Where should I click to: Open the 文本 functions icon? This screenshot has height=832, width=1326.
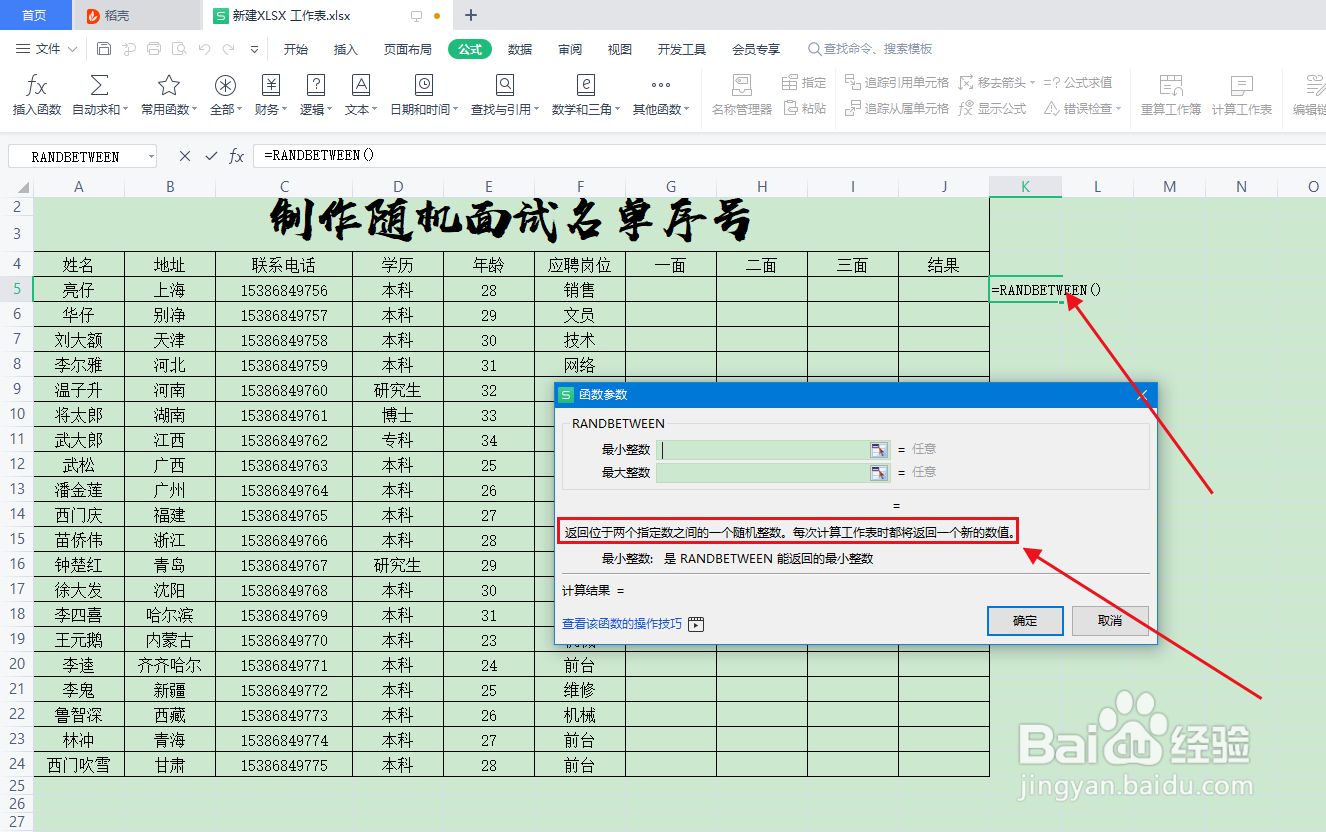tap(361, 86)
